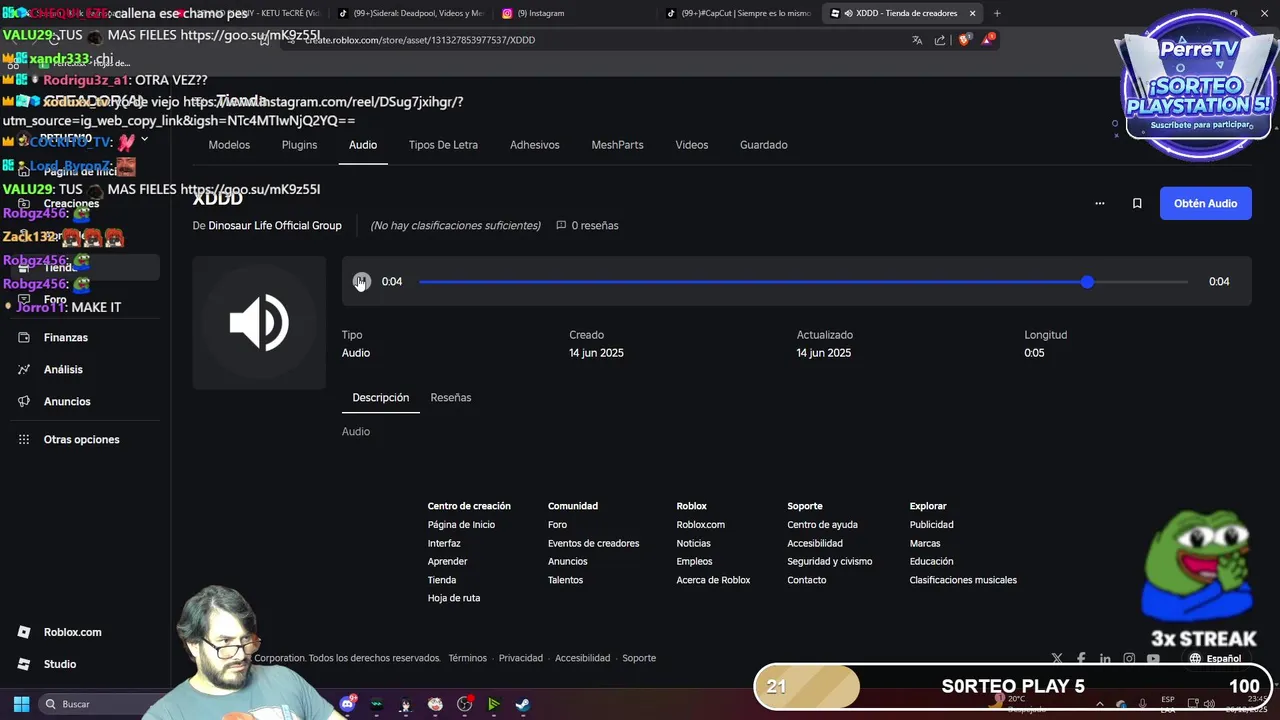The width and height of the screenshot is (1280, 720).
Task: Click the Noticias footer link
Action: coord(693,544)
